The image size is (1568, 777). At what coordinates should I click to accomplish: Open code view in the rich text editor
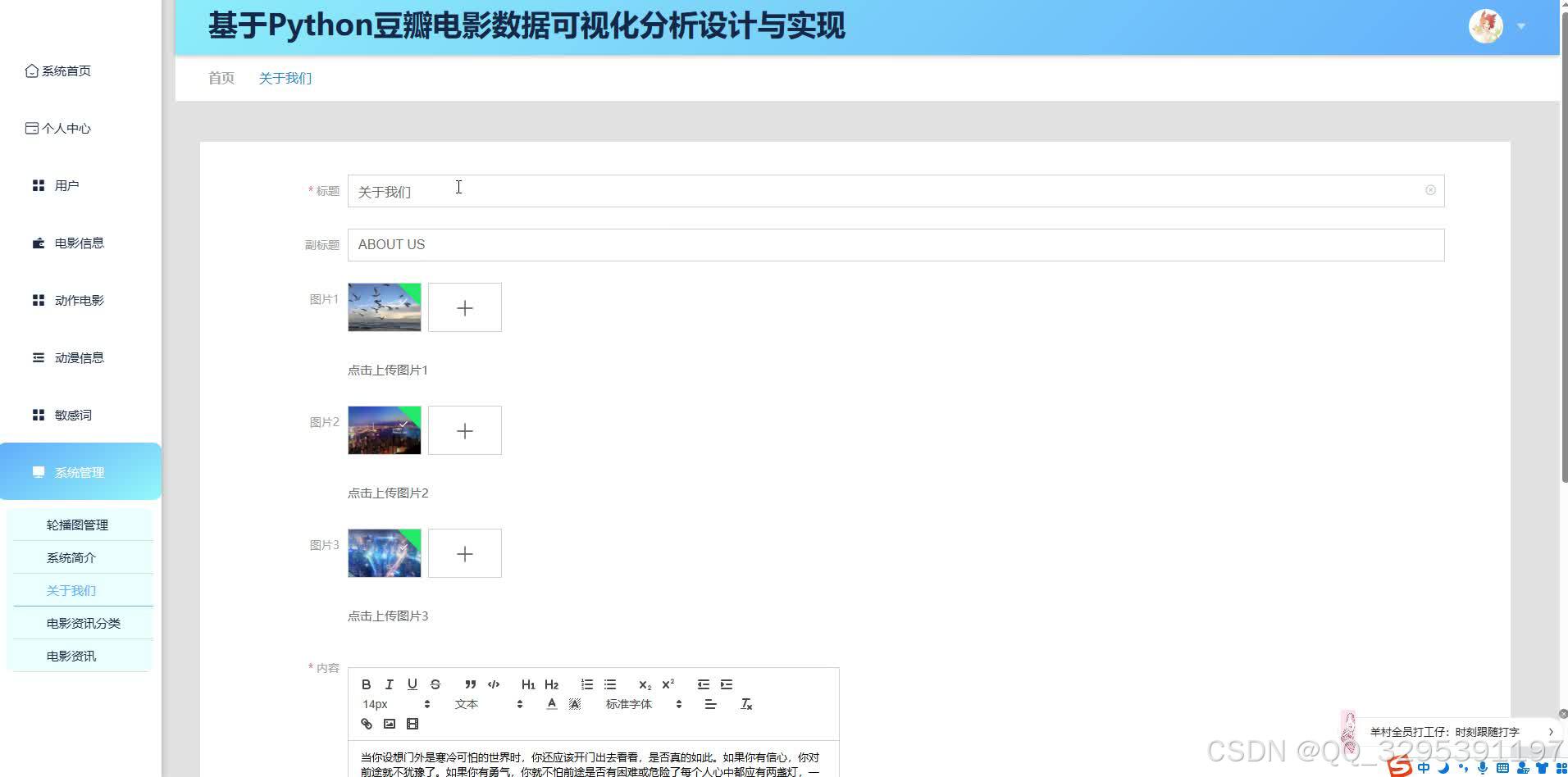(x=494, y=684)
